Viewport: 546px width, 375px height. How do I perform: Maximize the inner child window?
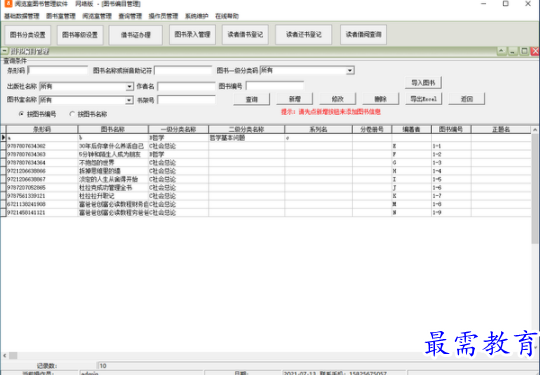pyautogui.click(x=524, y=51)
